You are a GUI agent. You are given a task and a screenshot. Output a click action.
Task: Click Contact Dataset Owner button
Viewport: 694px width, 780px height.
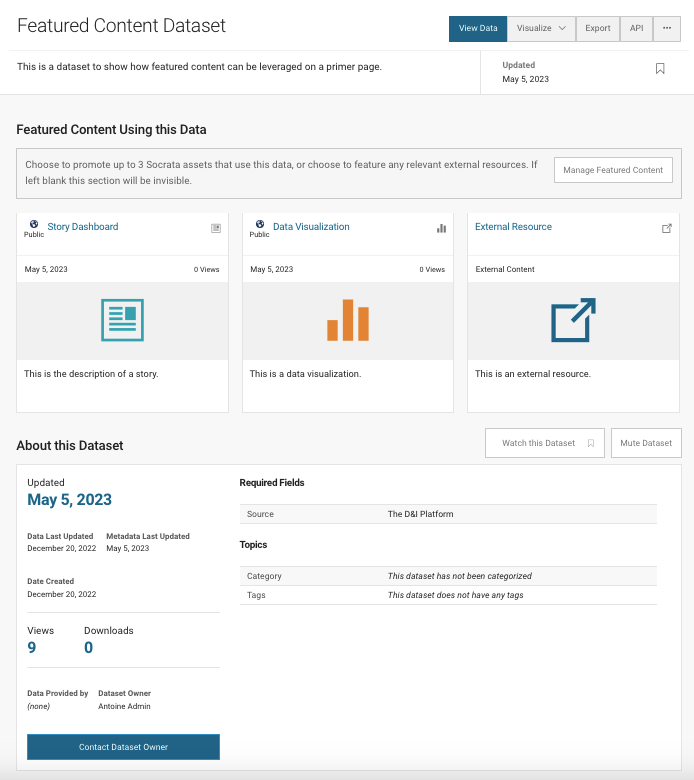pos(123,747)
